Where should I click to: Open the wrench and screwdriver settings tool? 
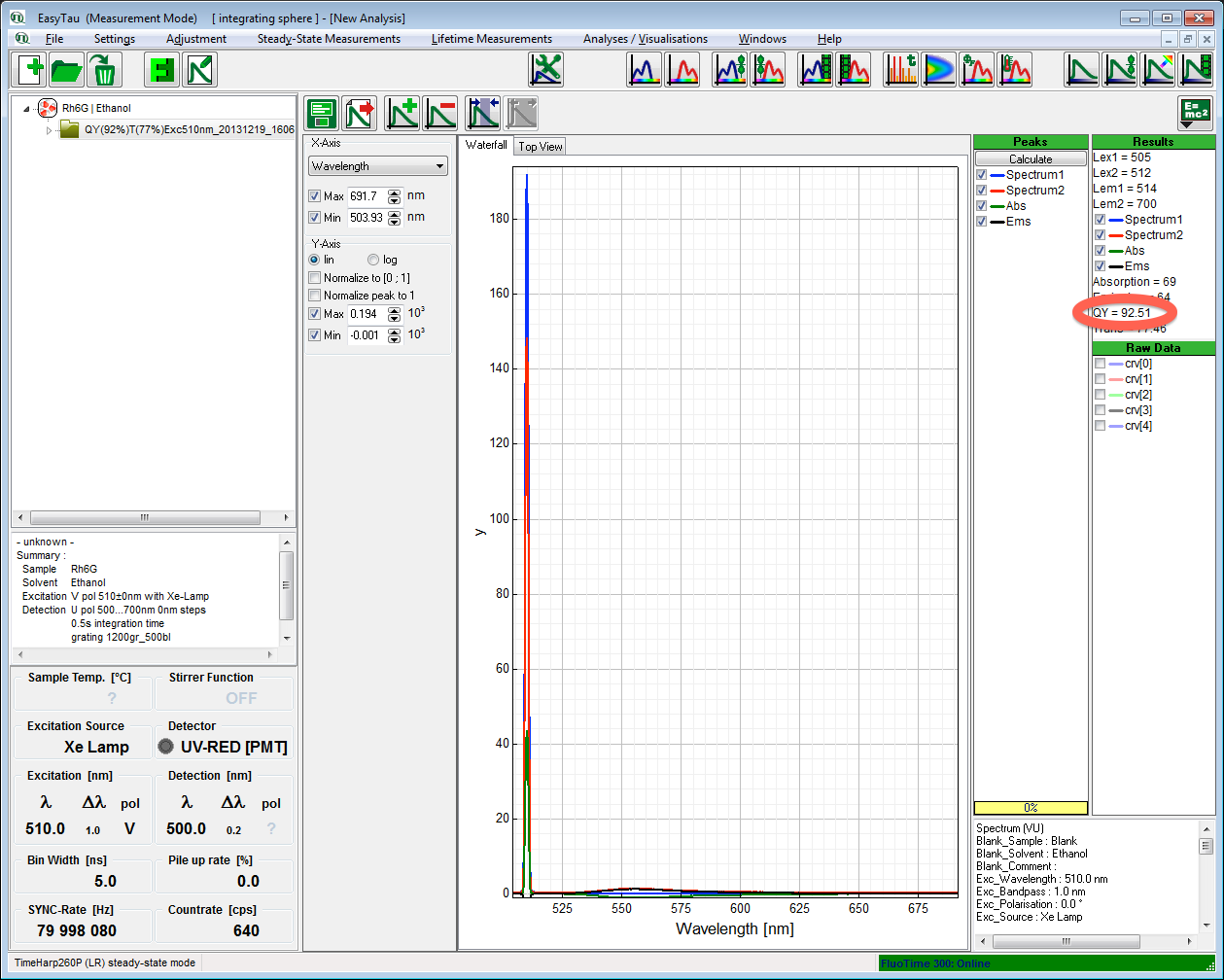point(545,70)
